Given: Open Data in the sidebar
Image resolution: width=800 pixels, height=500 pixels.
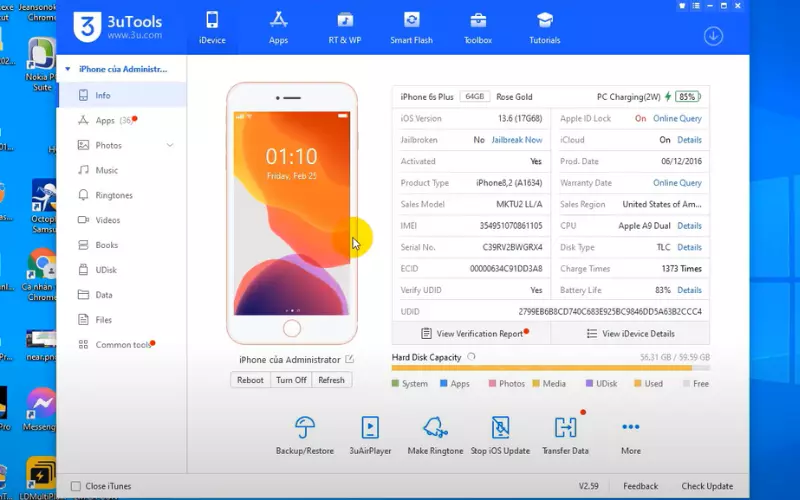Looking at the screenshot, I should pos(122,295).
